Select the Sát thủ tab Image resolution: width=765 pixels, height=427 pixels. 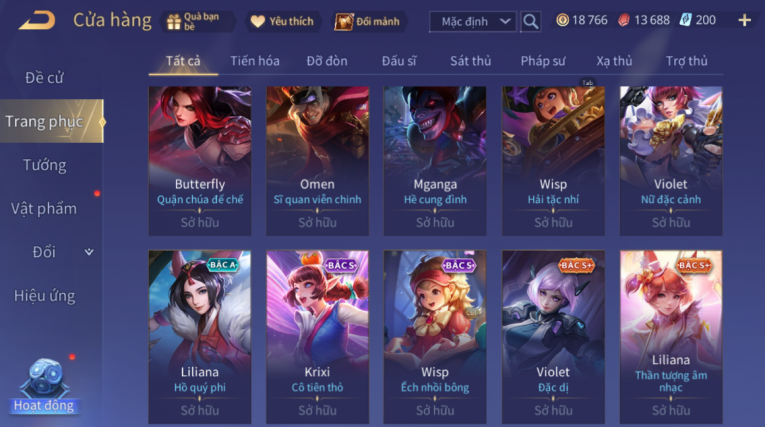(470, 61)
